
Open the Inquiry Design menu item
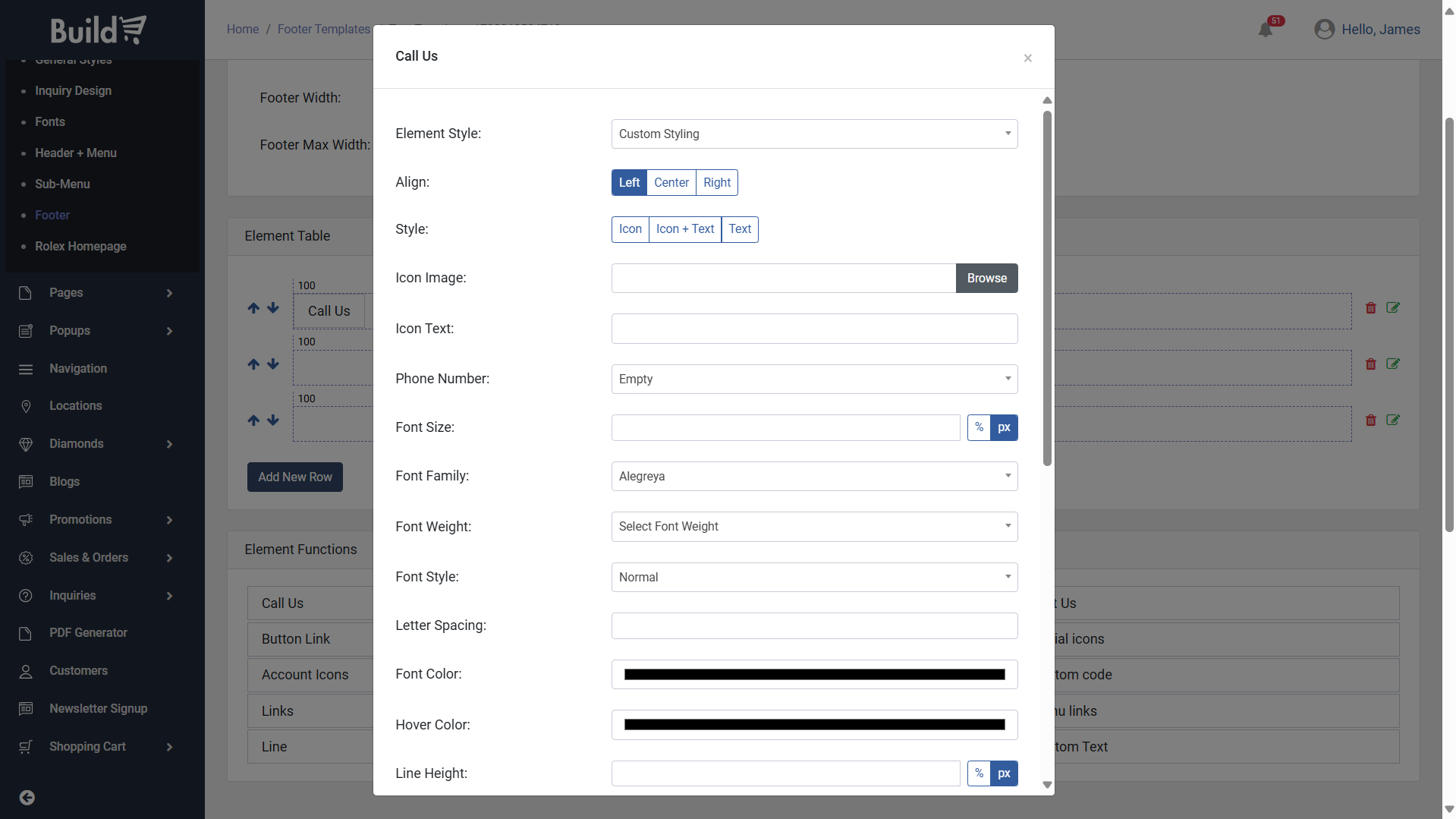[x=73, y=91]
